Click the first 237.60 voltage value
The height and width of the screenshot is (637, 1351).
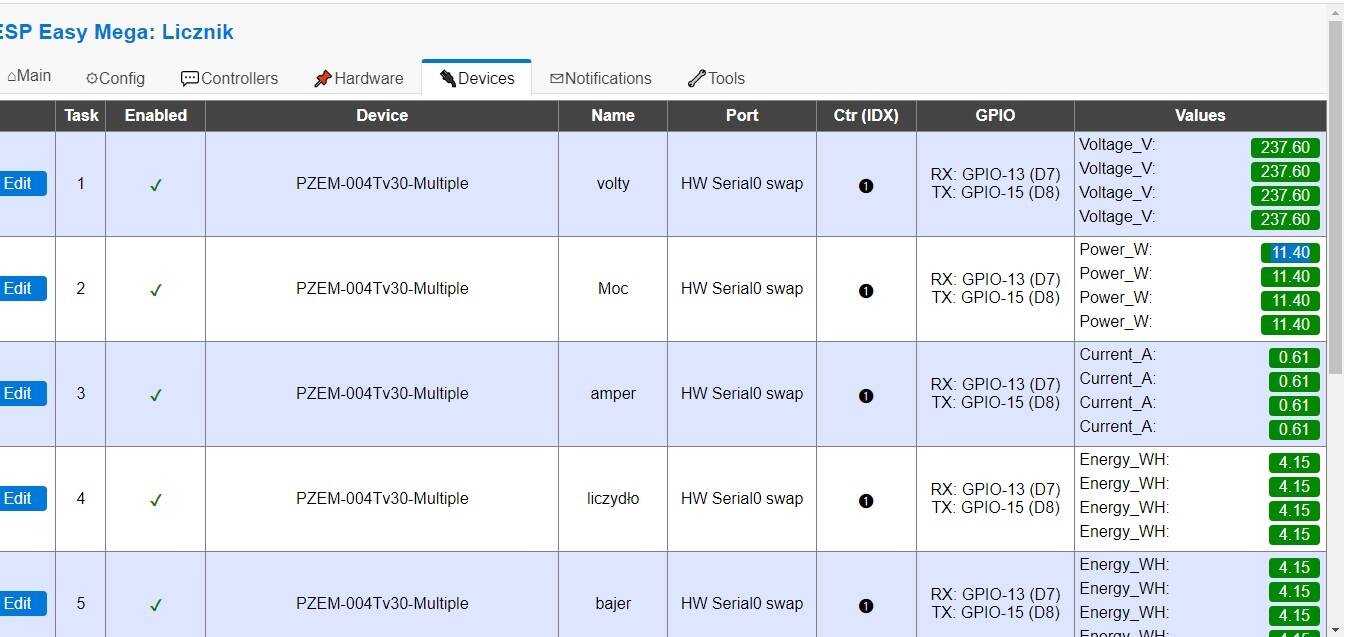click(1285, 148)
